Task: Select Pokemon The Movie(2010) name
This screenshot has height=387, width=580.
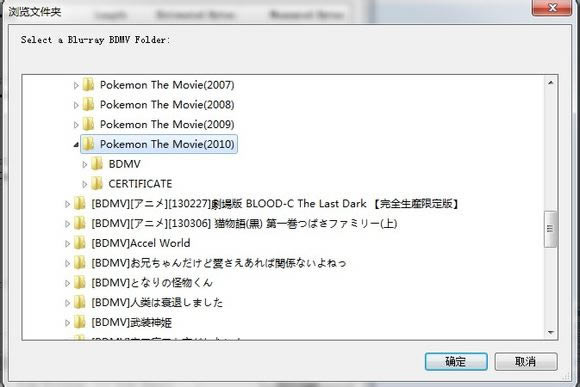Action: pyautogui.click(x=167, y=144)
